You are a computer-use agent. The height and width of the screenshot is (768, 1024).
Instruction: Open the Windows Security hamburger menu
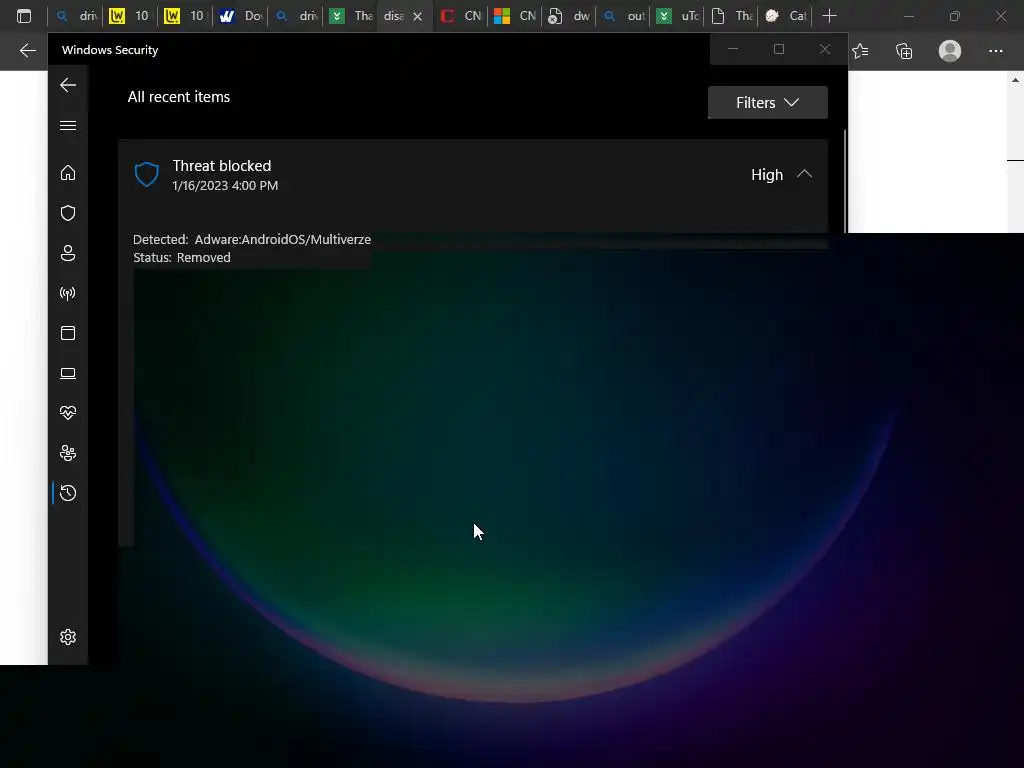coord(68,125)
